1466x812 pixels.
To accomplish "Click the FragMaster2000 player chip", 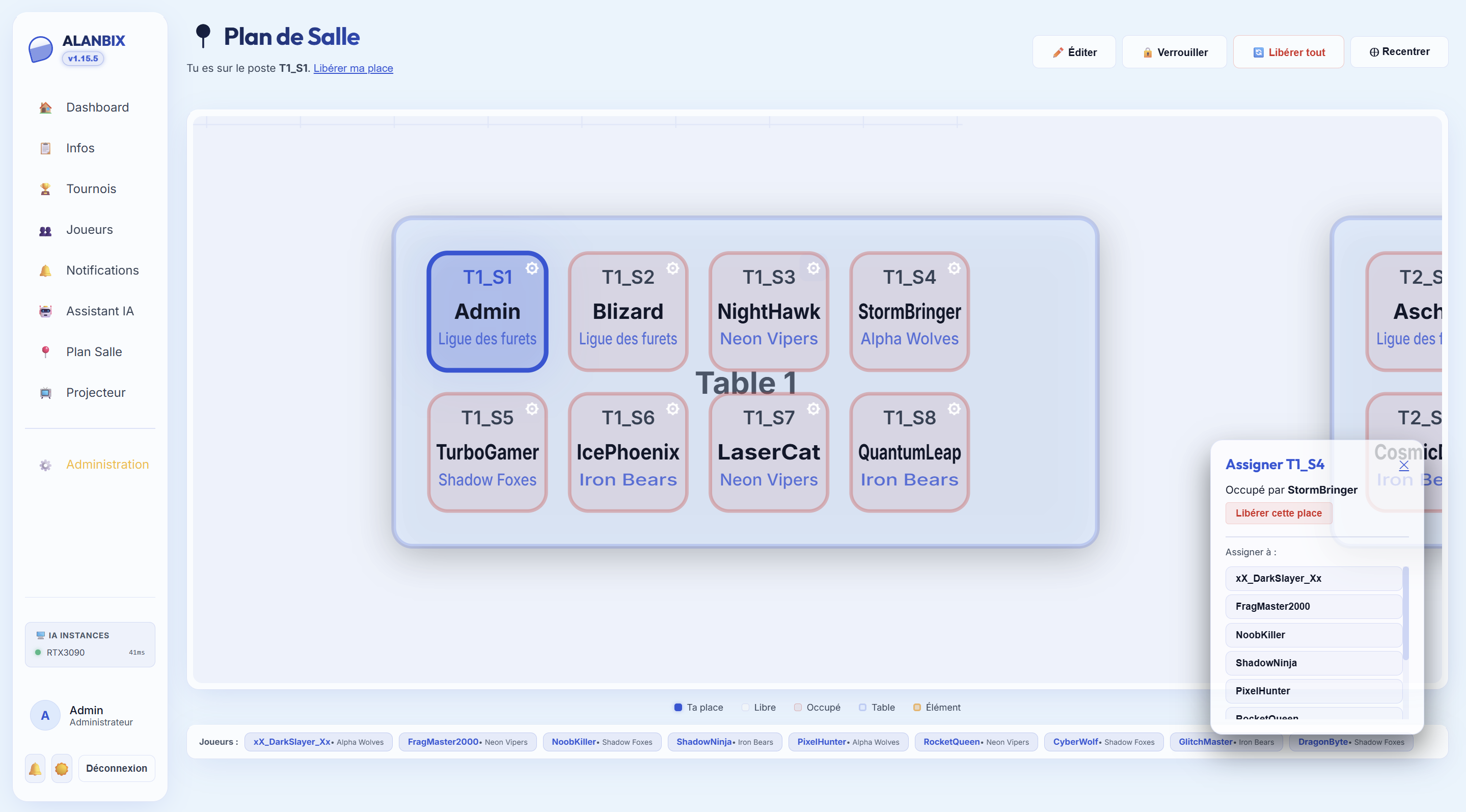I will pos(468,742).
